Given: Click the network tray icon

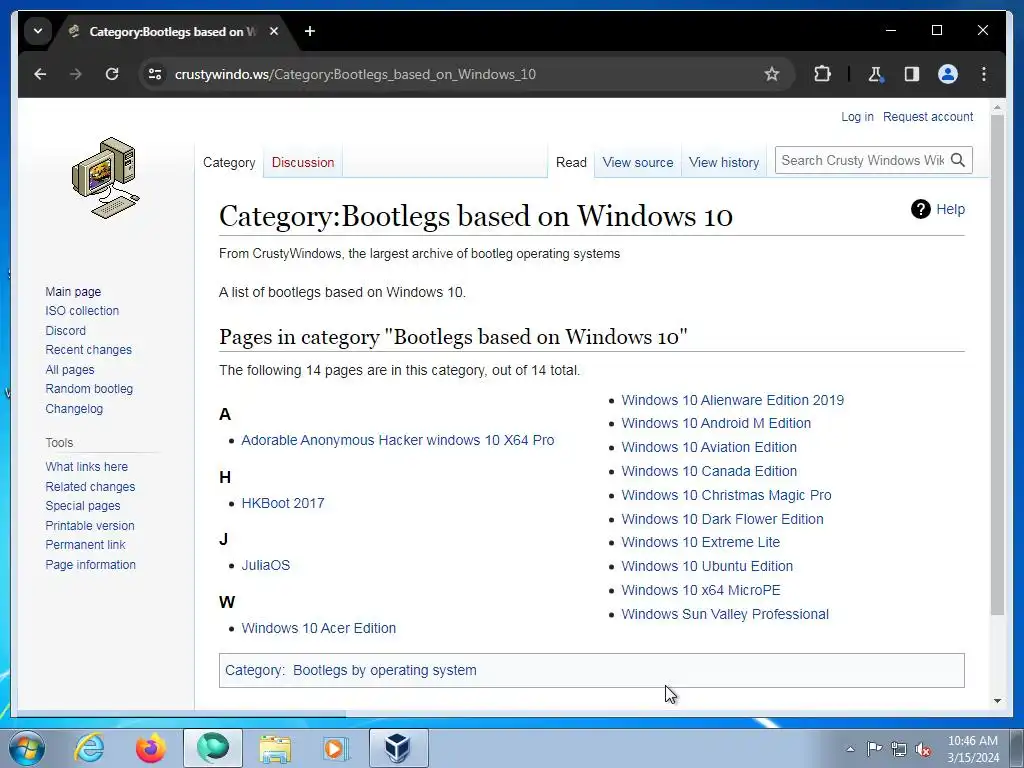Looking at the screenshot, I should [x=899, y=749].
